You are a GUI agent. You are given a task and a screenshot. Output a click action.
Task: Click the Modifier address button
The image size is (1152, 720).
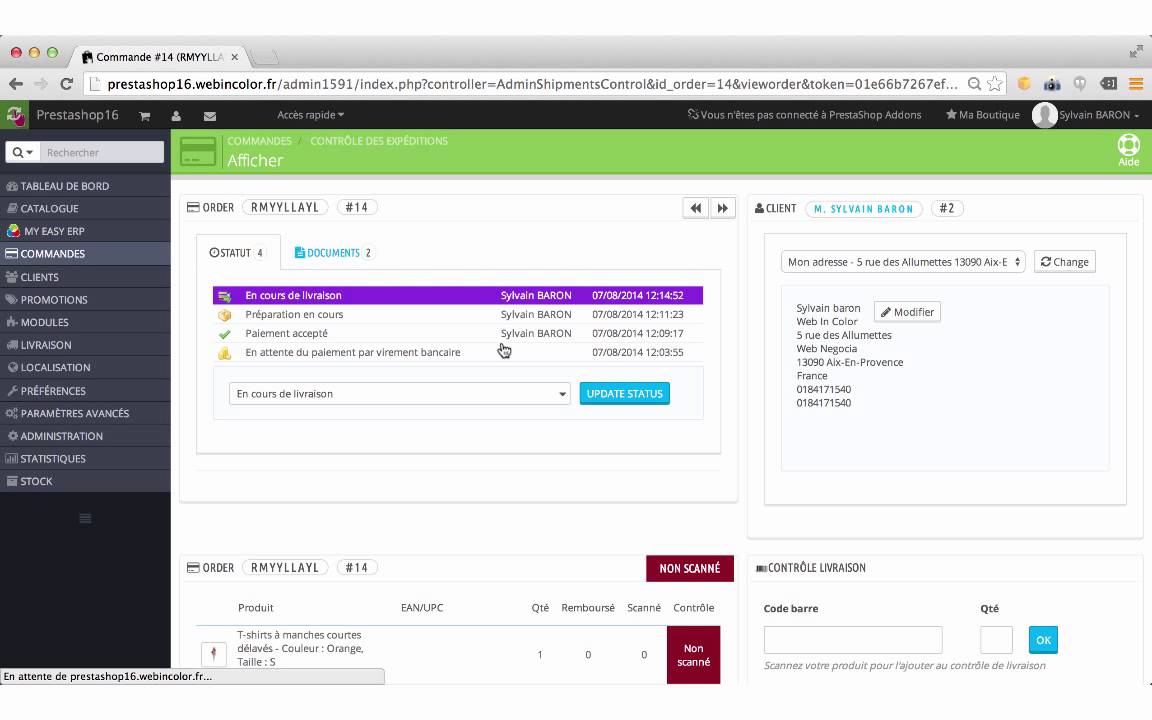(x=907, y=312)
